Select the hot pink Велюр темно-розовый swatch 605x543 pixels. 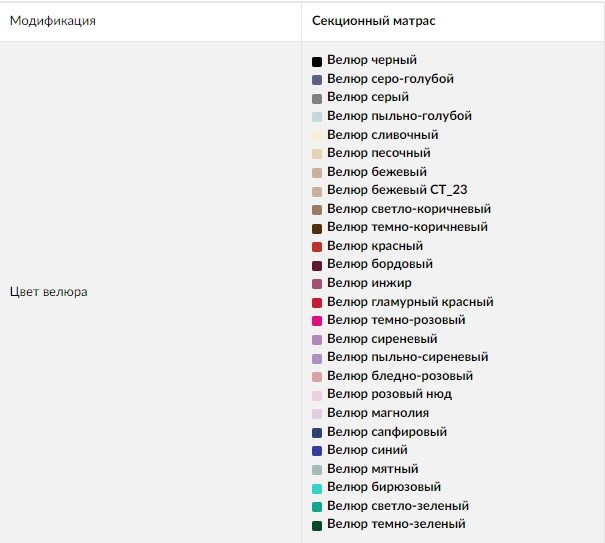pos(317,321)
